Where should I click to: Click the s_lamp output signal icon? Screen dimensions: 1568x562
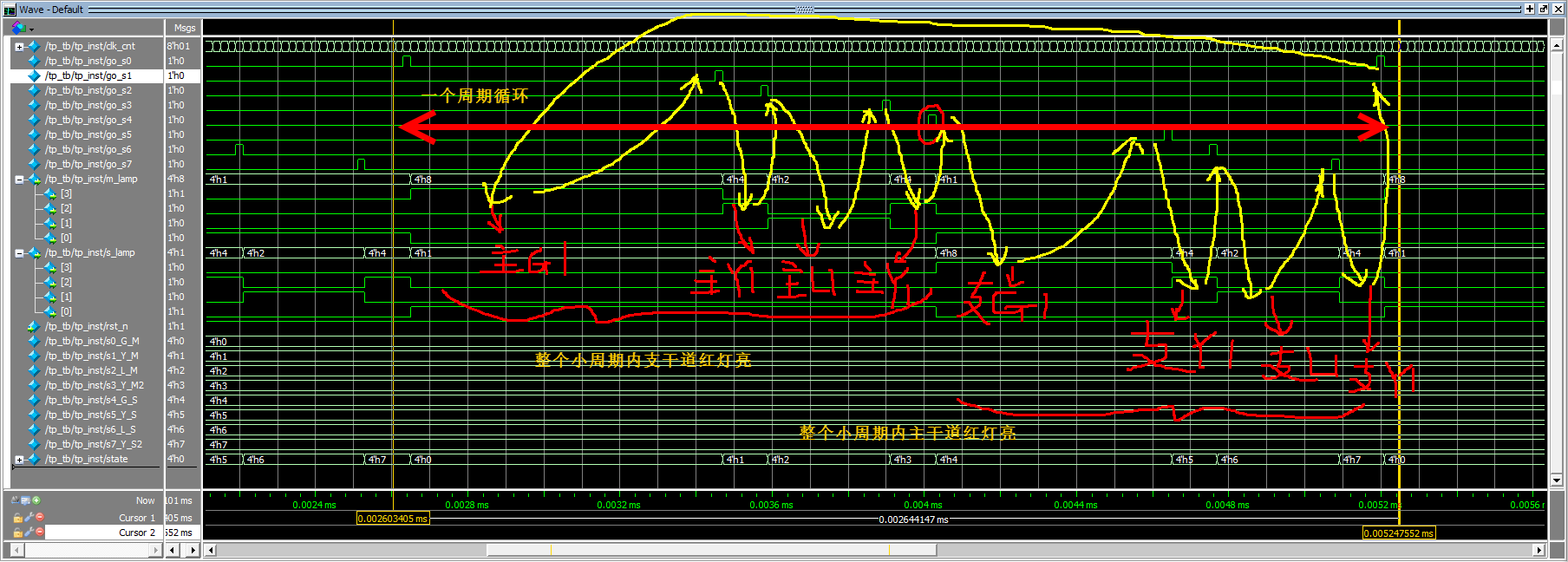34,253
